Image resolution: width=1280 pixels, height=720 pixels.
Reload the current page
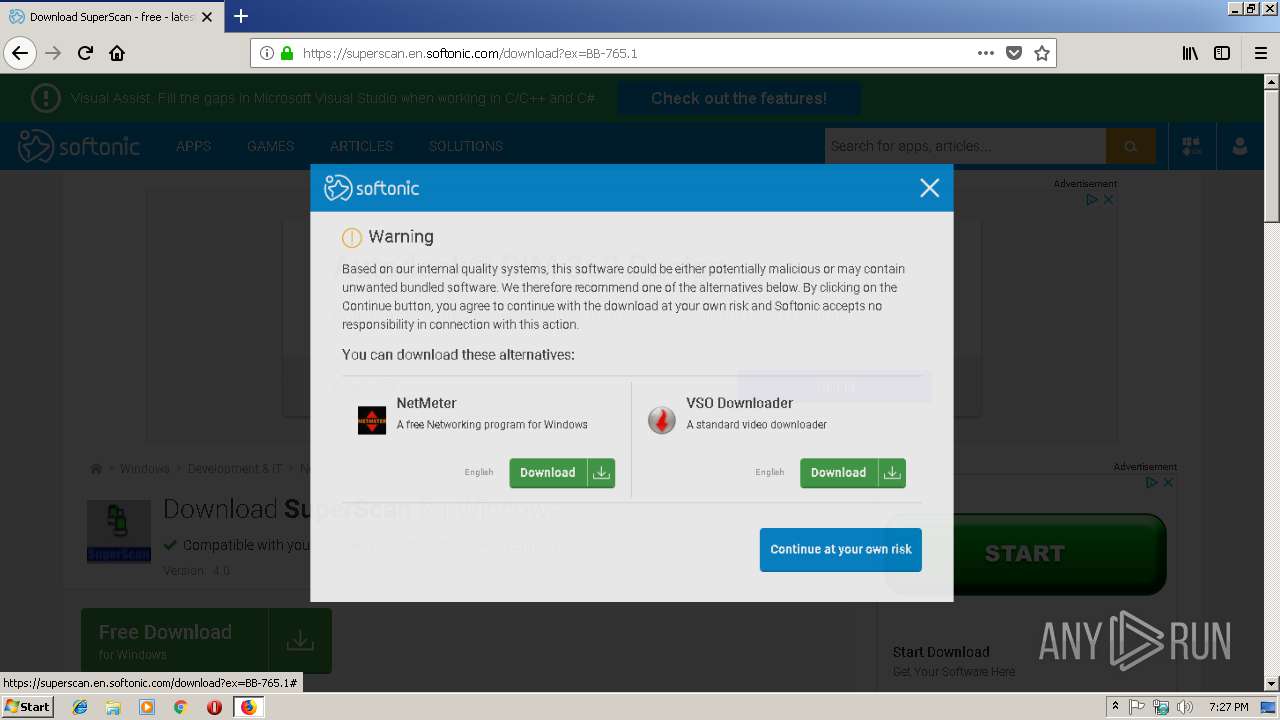pyautogui.click(x=85, y=53)
